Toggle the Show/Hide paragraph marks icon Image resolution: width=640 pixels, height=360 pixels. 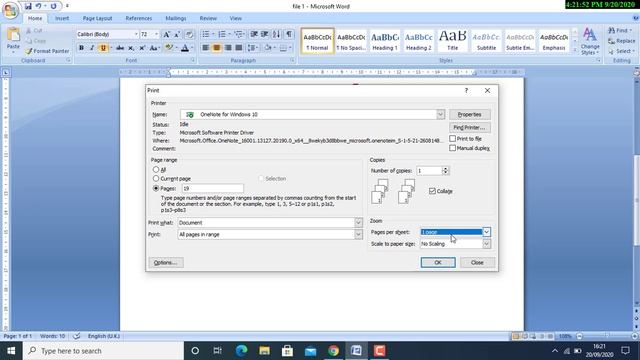(289, 34)
